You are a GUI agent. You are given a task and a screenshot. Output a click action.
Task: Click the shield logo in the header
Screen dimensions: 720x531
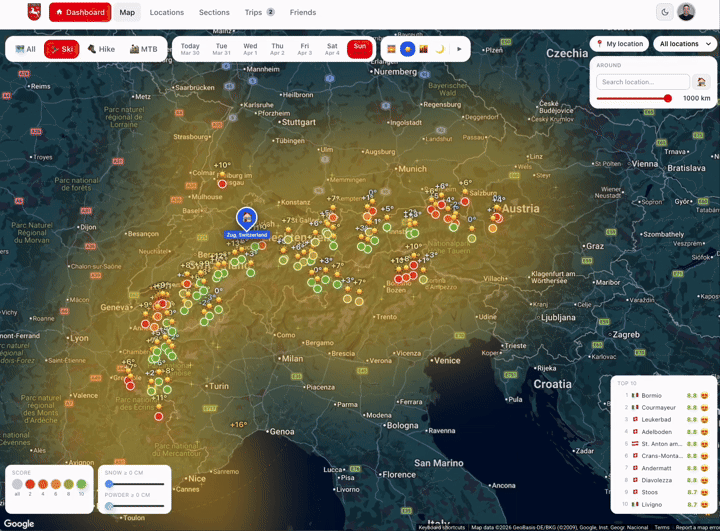pyautogui.click(x=34, y=12)
